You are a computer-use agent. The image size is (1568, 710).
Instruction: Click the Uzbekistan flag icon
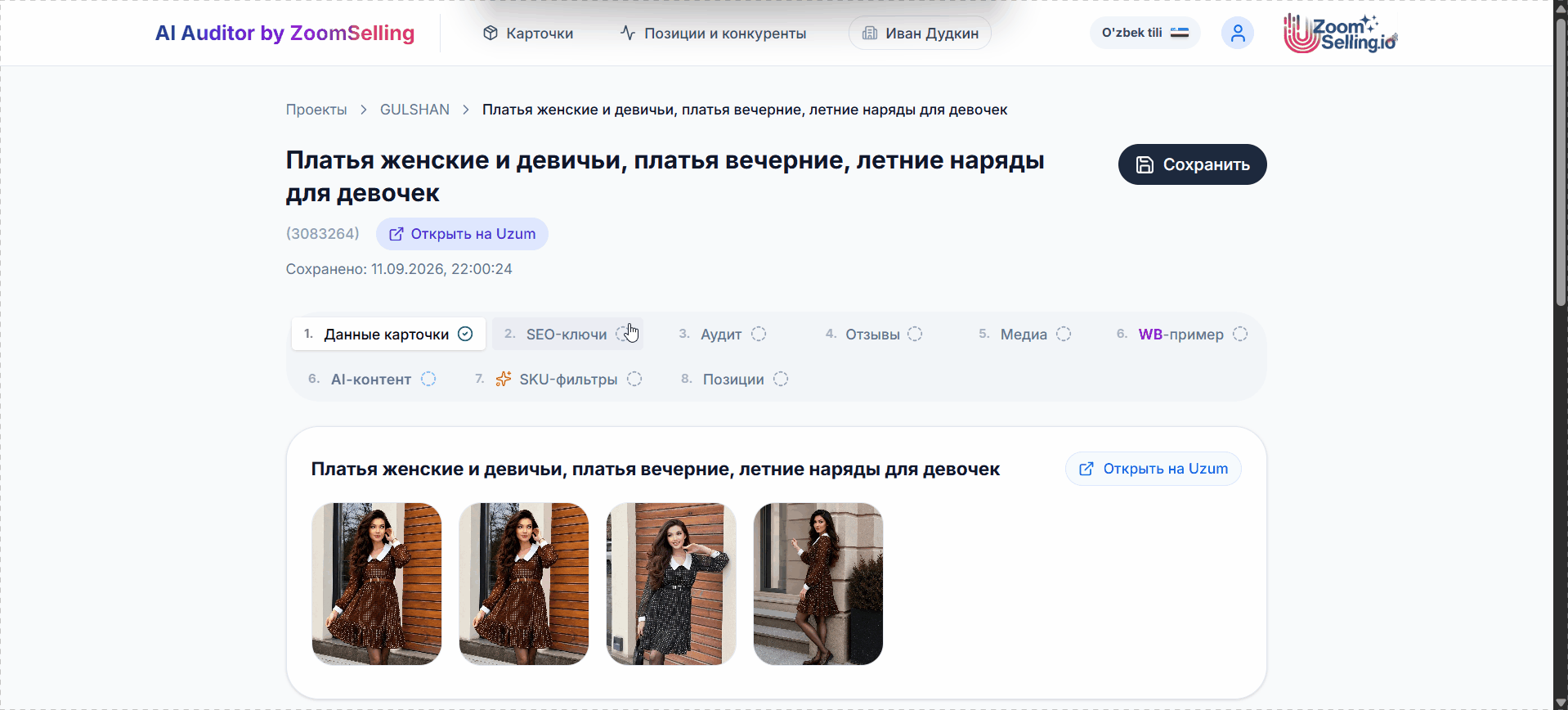tap(1180, 33)
